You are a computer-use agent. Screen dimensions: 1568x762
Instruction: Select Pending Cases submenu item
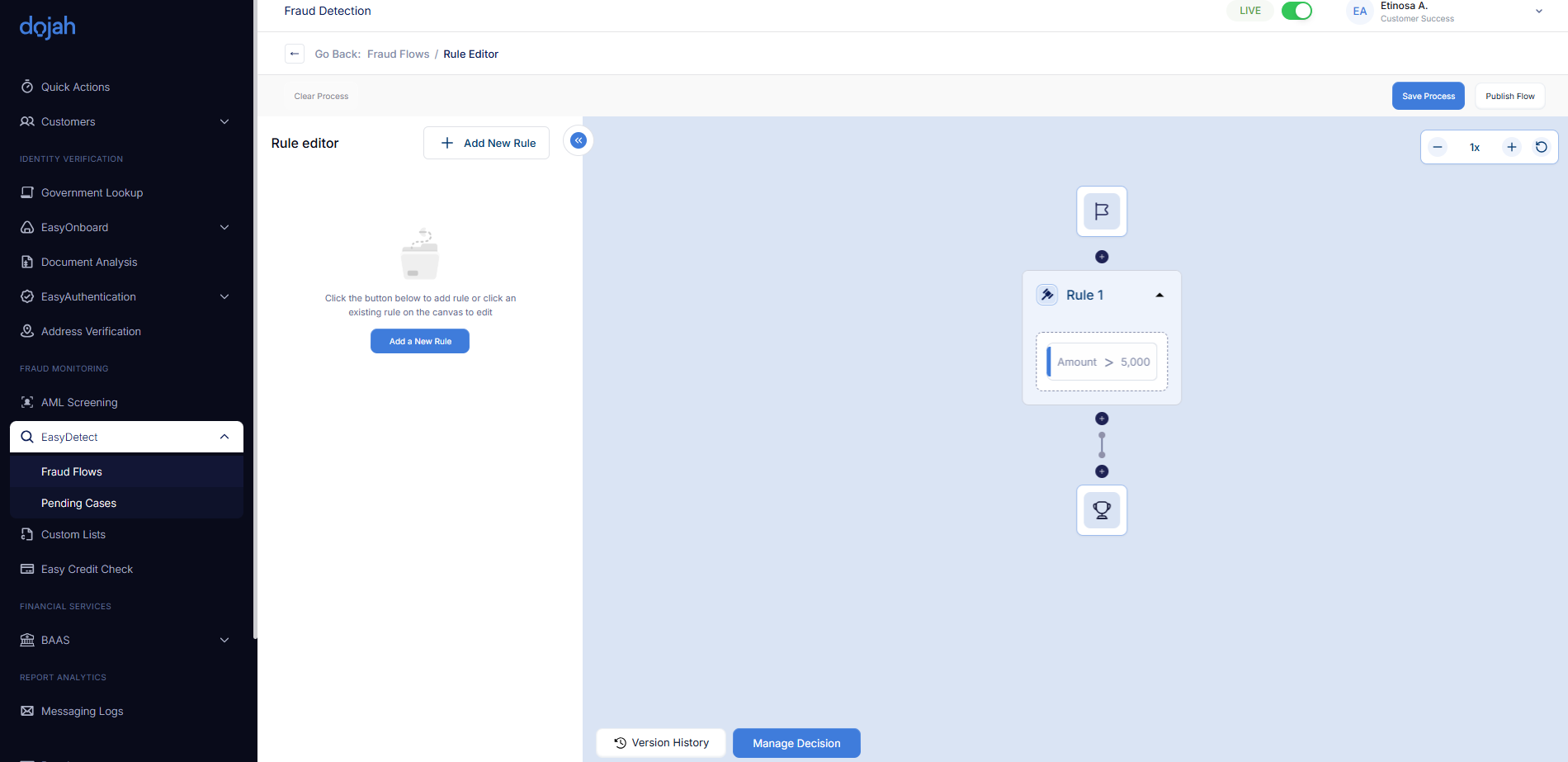pos(78,503)
